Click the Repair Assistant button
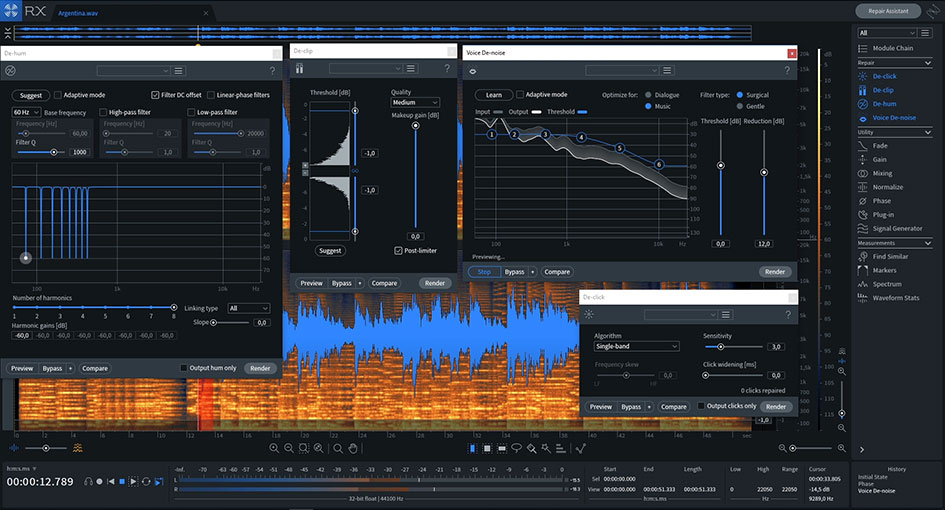This screenshot has height=510, width=945. click(x=888, y=11)
